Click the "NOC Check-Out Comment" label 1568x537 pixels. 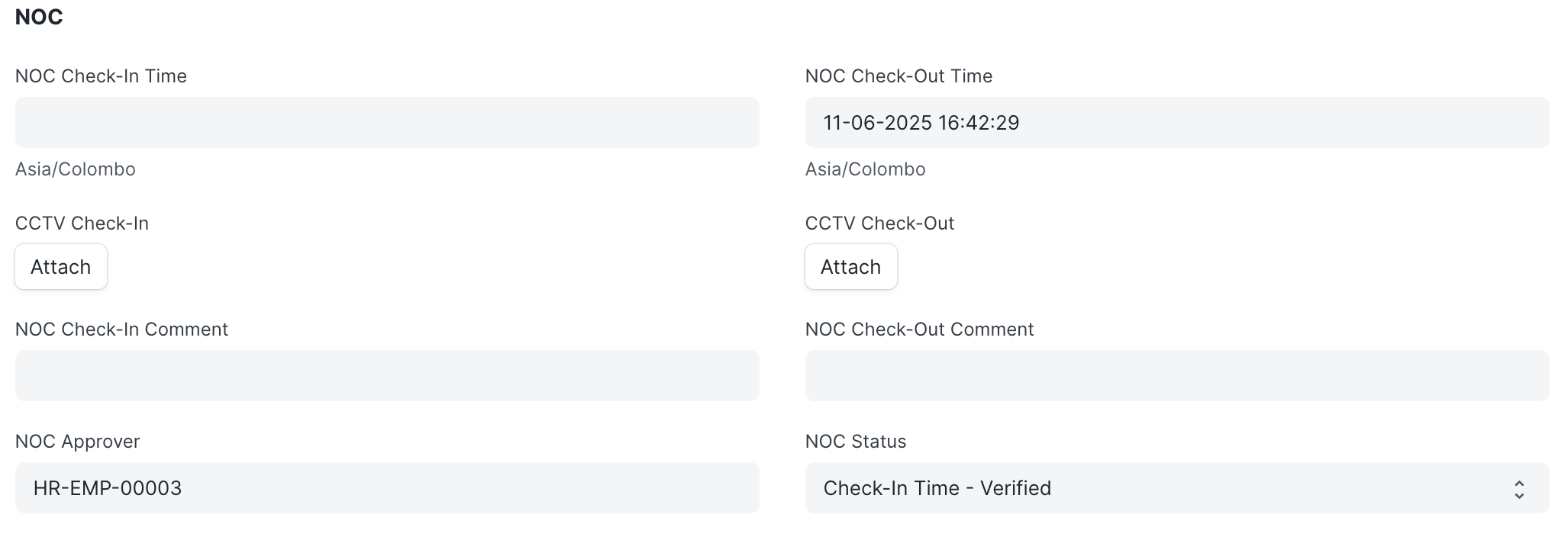(x=919, y=330)
